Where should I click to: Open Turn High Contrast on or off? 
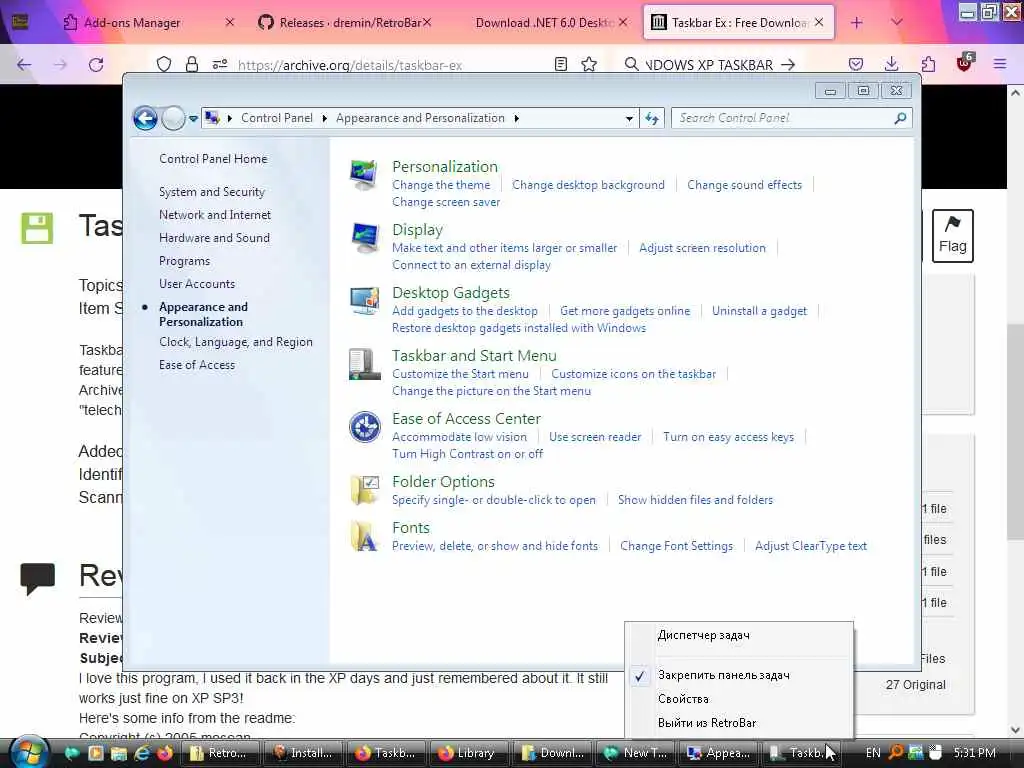tap(467, 454)
